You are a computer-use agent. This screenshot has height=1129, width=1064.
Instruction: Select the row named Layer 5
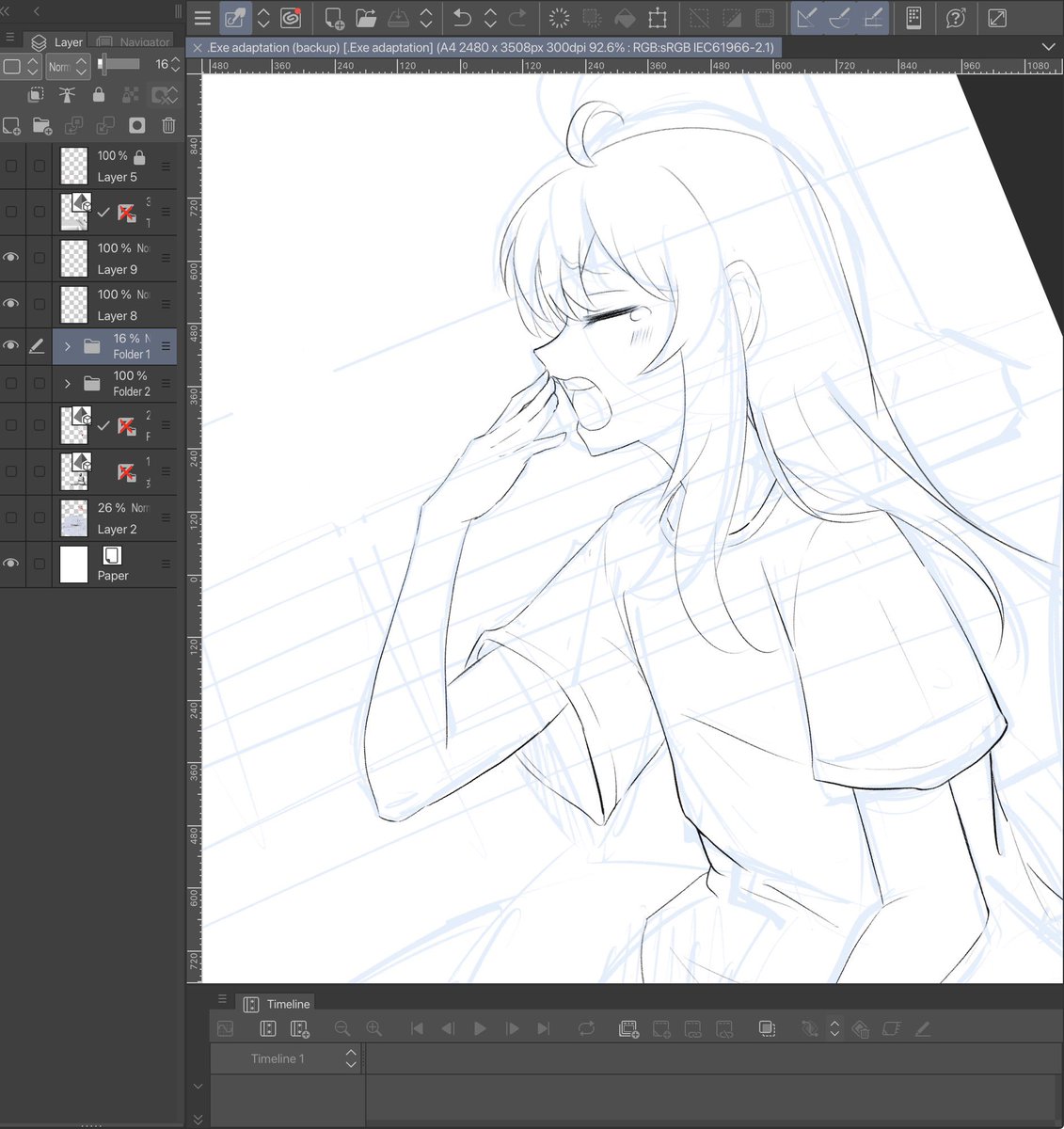click(x=115, y=166)
